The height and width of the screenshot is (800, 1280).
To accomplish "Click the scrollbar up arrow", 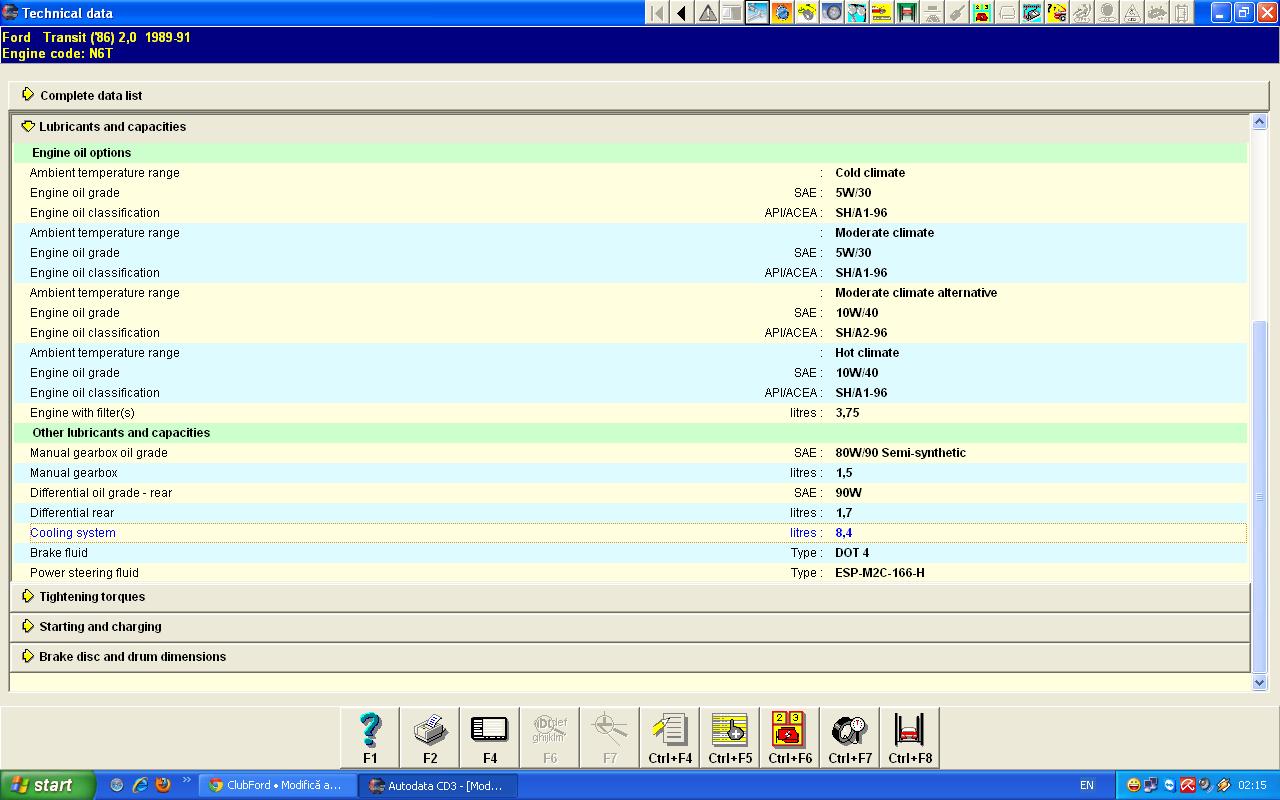I will point(1259,122).
